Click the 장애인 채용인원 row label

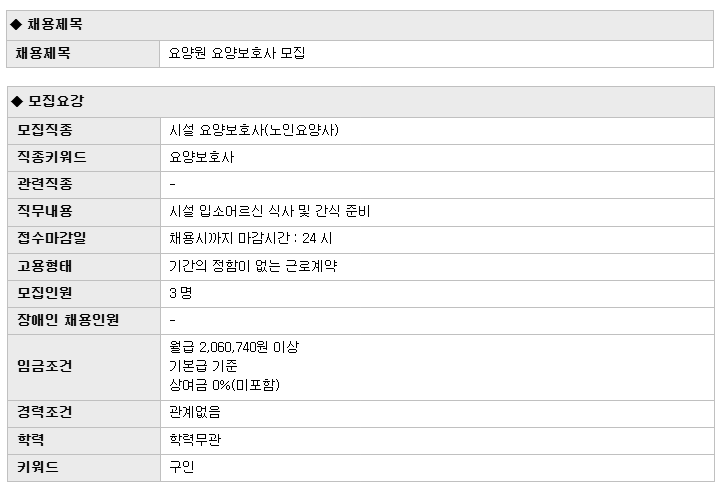68,319
